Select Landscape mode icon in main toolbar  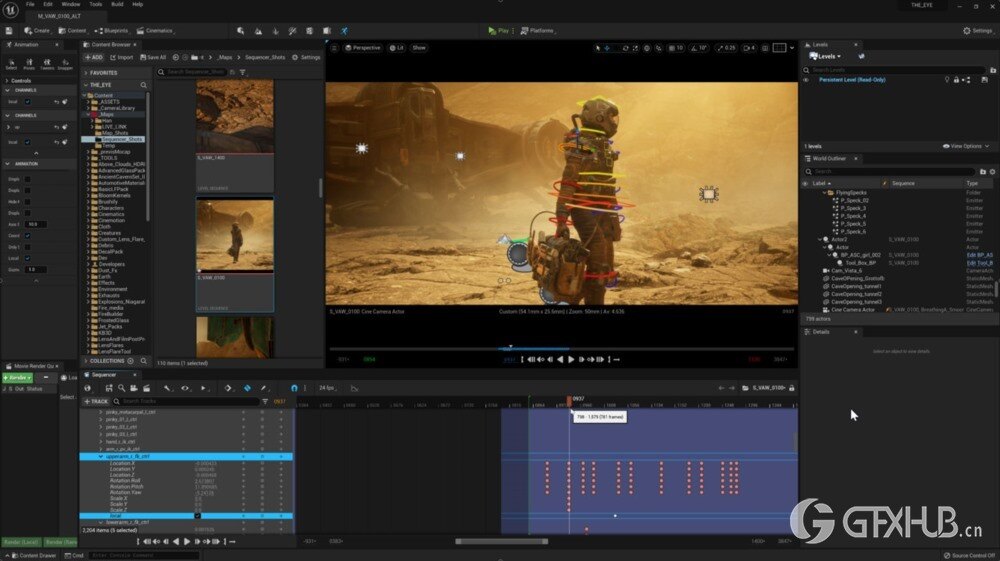[258, 31]
